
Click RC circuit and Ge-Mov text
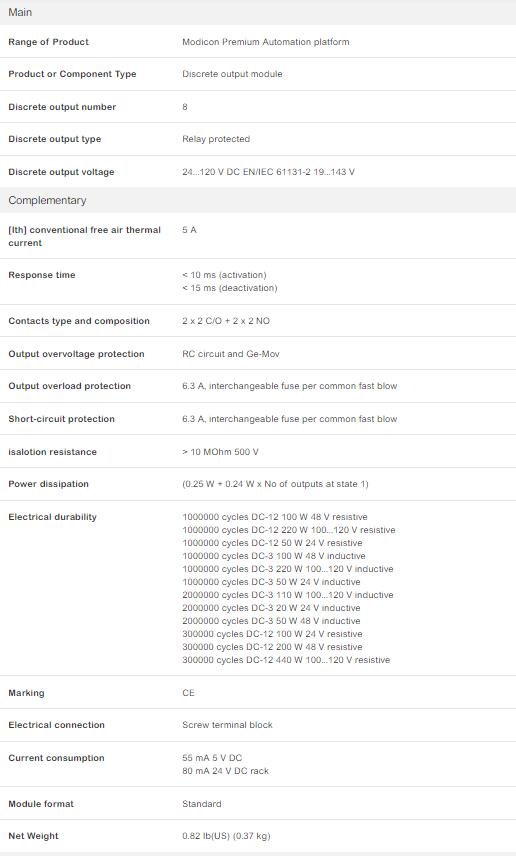pyautogui.click(x=231, y=354)
